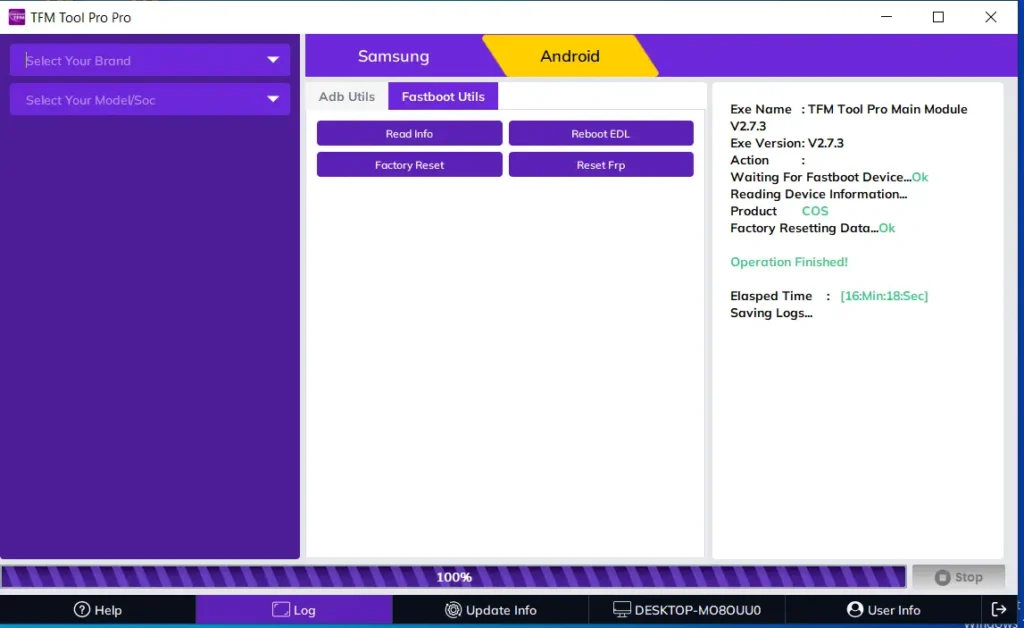This screenshot has height=628, width=1024.
Task: Open the Fastboot Utils tab
Action: point(443,97)
